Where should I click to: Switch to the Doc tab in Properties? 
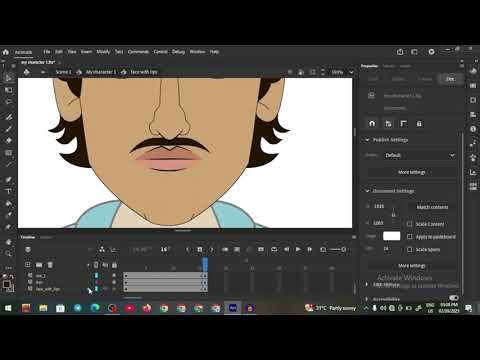450,79
